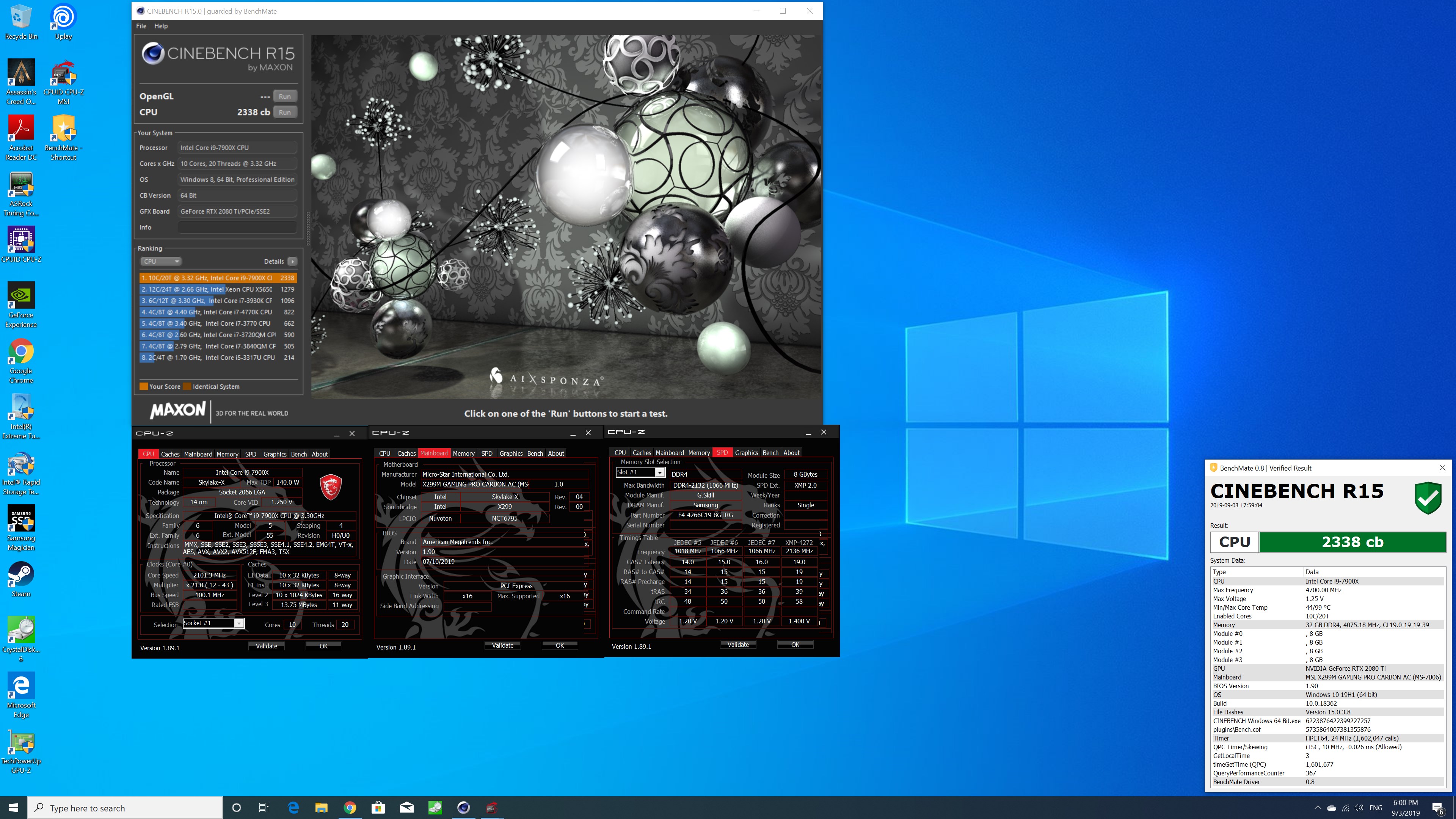Run the CPU benchmark
This screenshot has height=819, width=1456.
click(x=285, y=112)
